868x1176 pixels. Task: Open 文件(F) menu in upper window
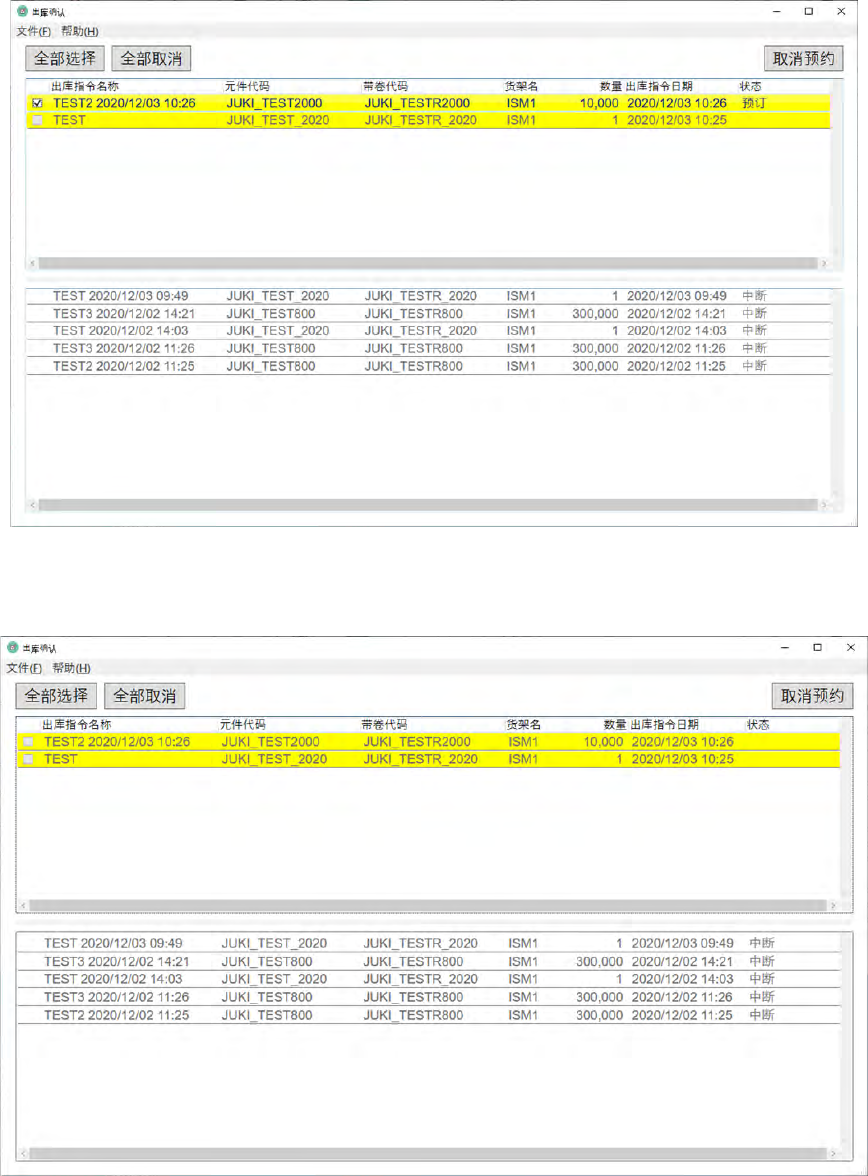(34, 32)
